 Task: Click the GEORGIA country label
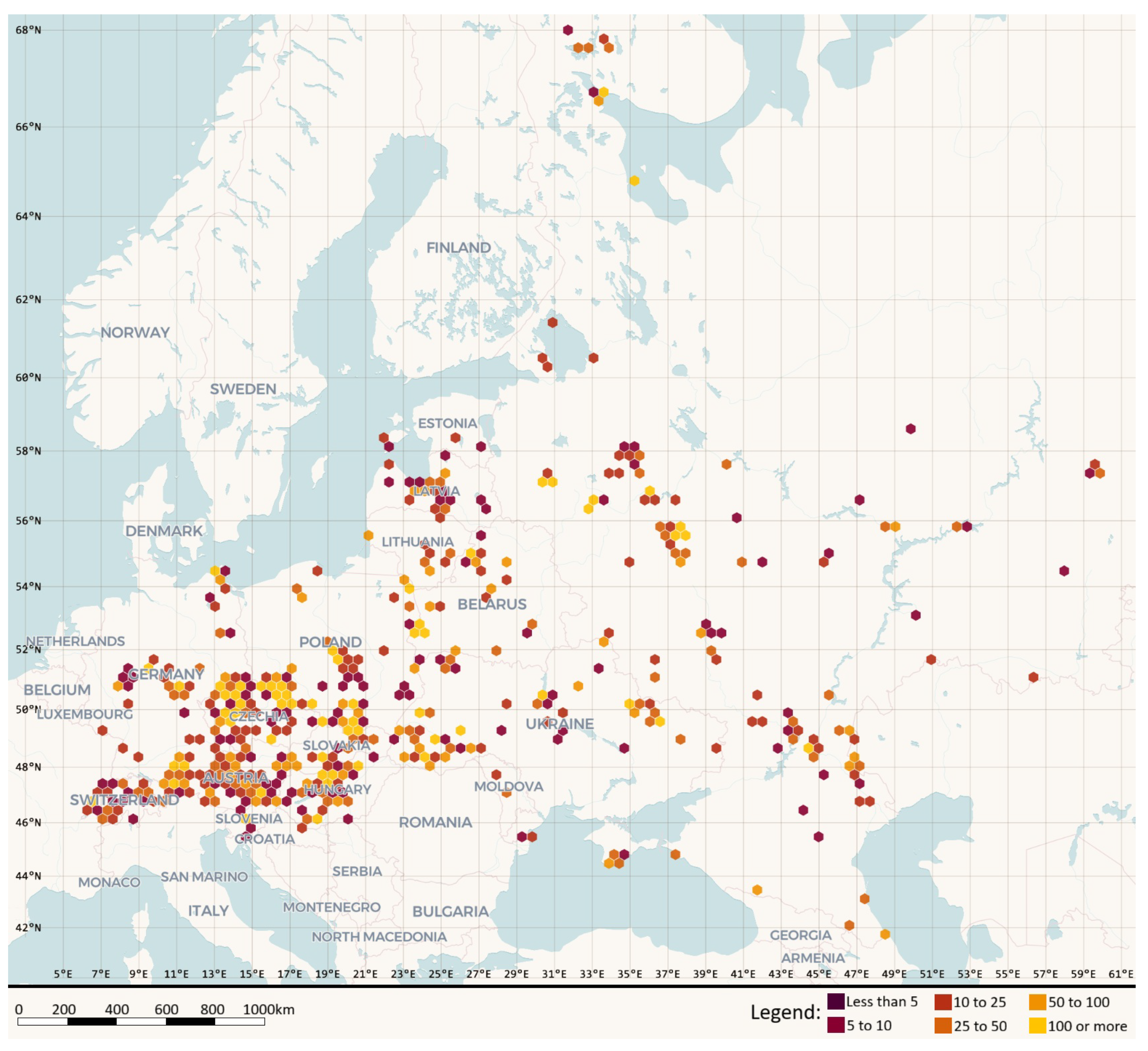tap(801, 935)
